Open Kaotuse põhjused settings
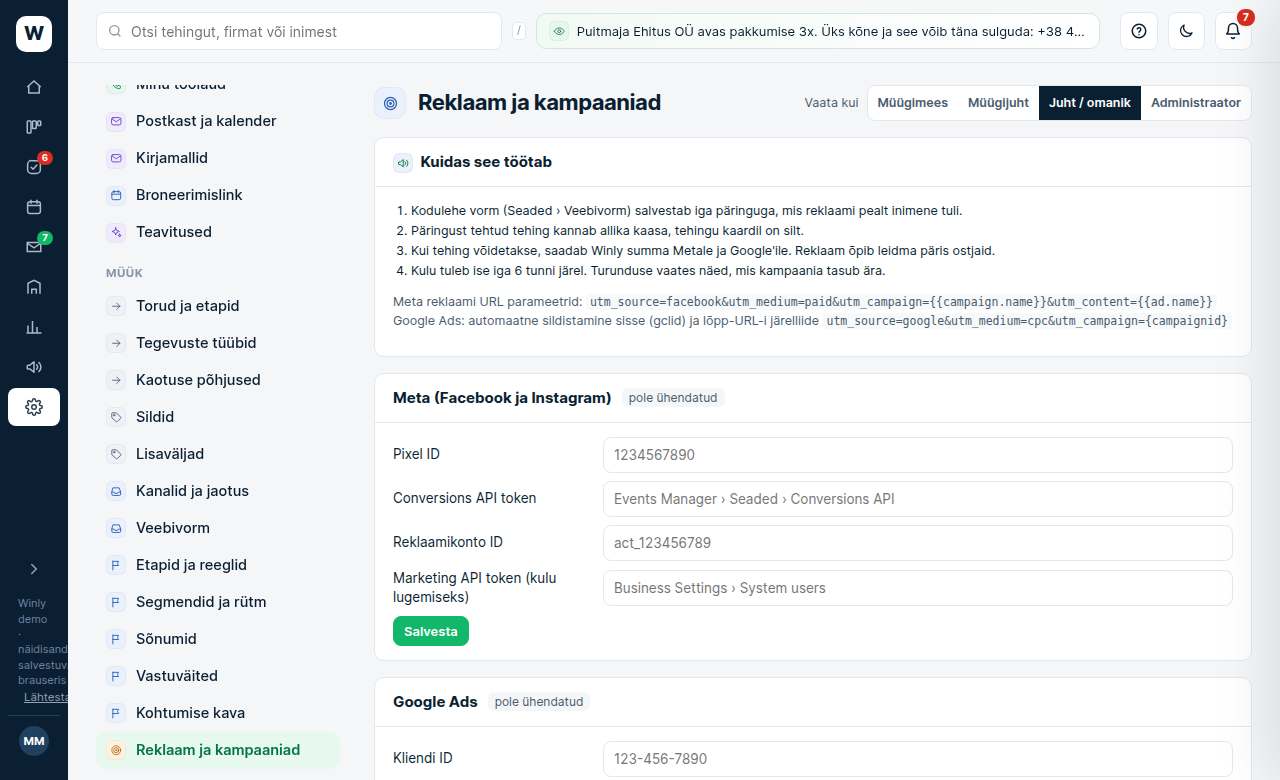 (218, 380)
